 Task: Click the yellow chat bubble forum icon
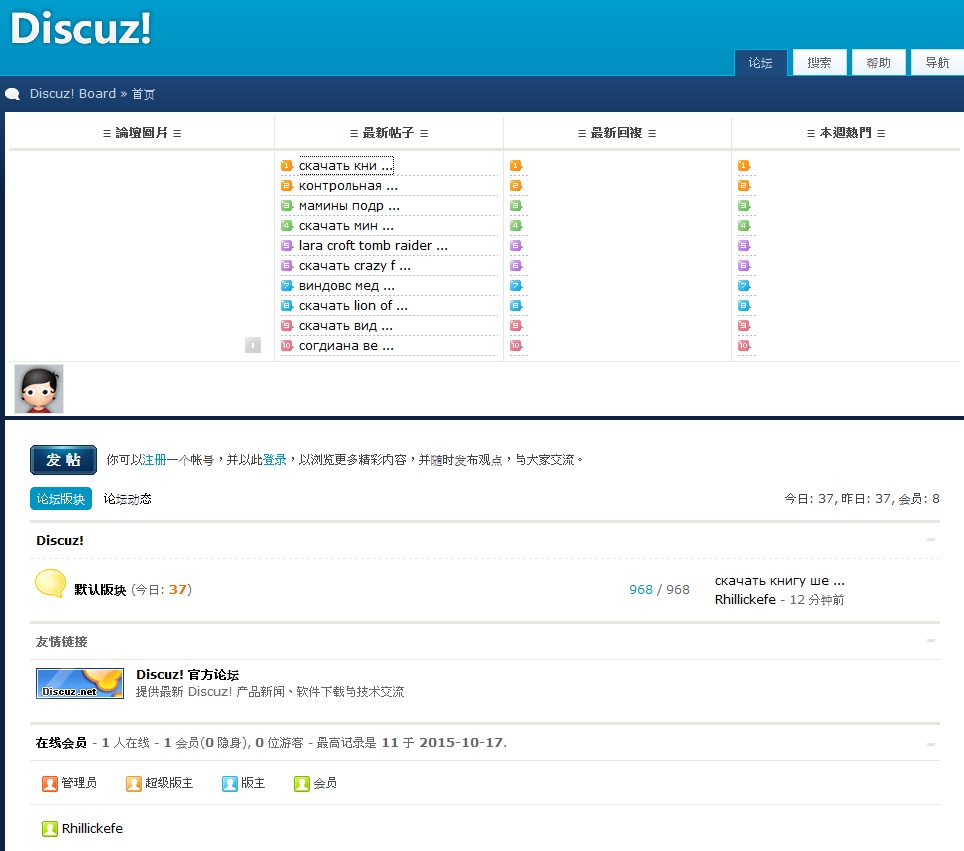click(x=51, y=584)
